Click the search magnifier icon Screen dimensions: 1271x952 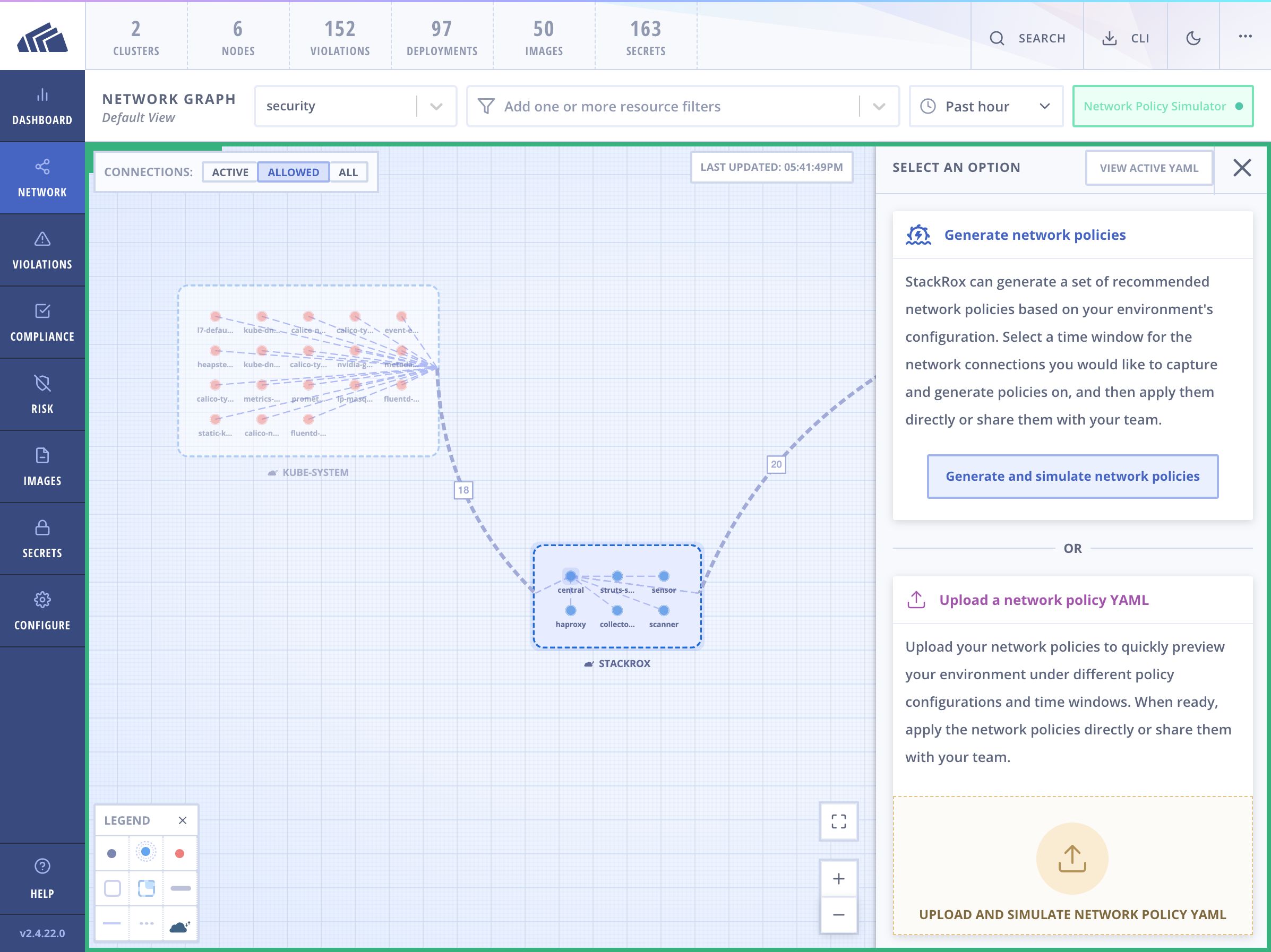997,38
